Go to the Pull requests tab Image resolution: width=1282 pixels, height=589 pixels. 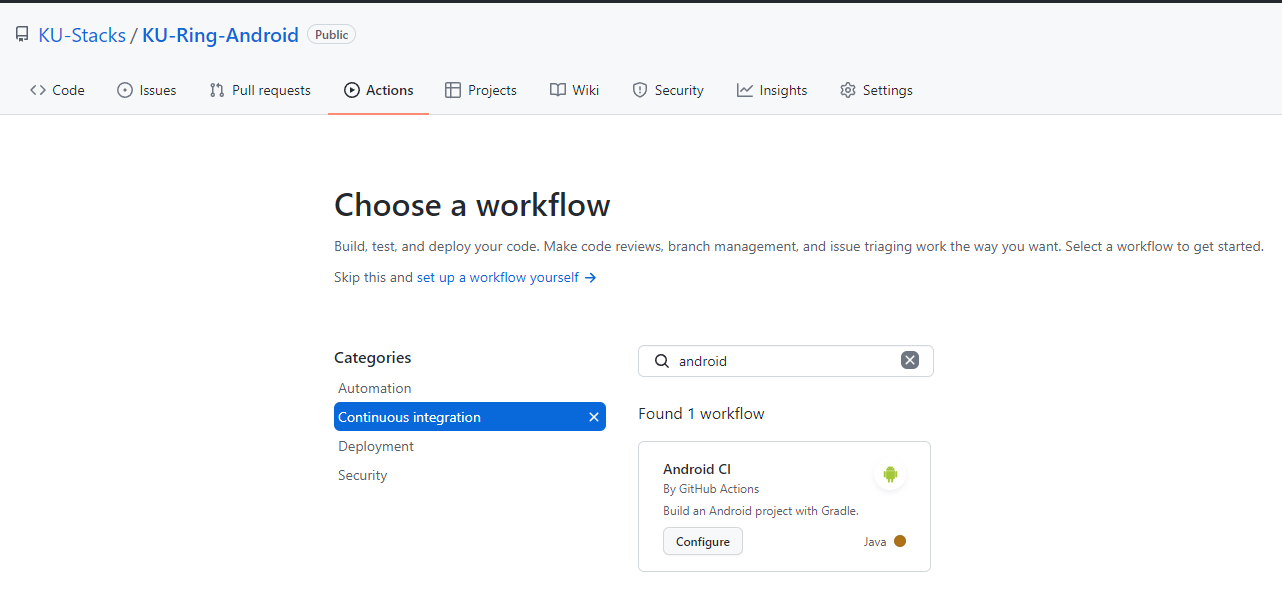260,90
